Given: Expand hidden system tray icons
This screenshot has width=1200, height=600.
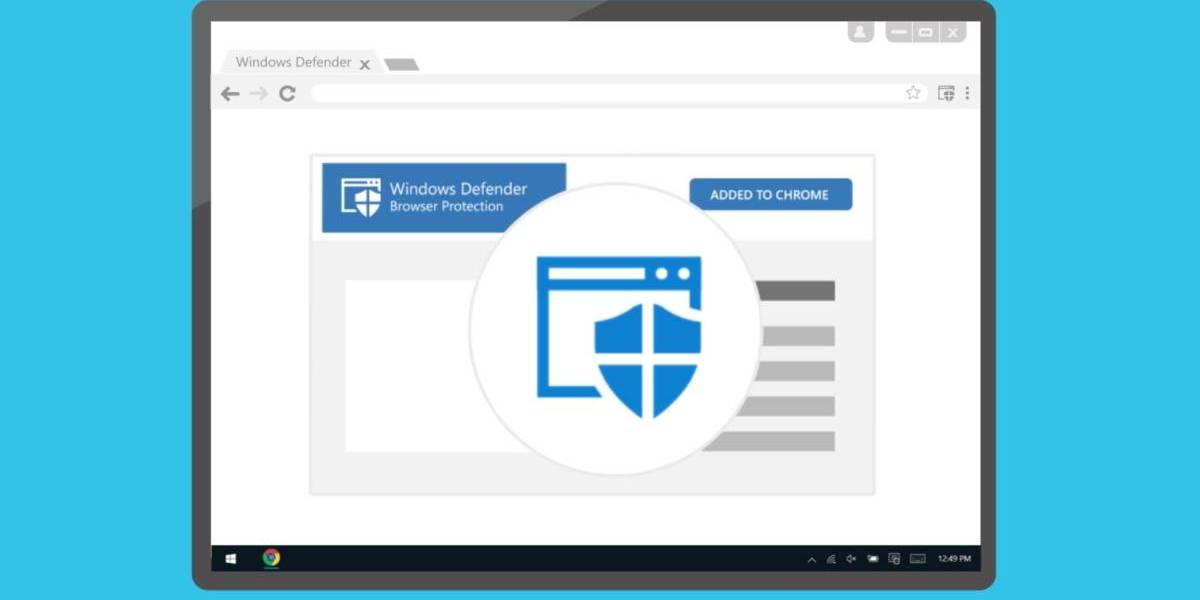Looking at the screenshot, I should (812, 560).
